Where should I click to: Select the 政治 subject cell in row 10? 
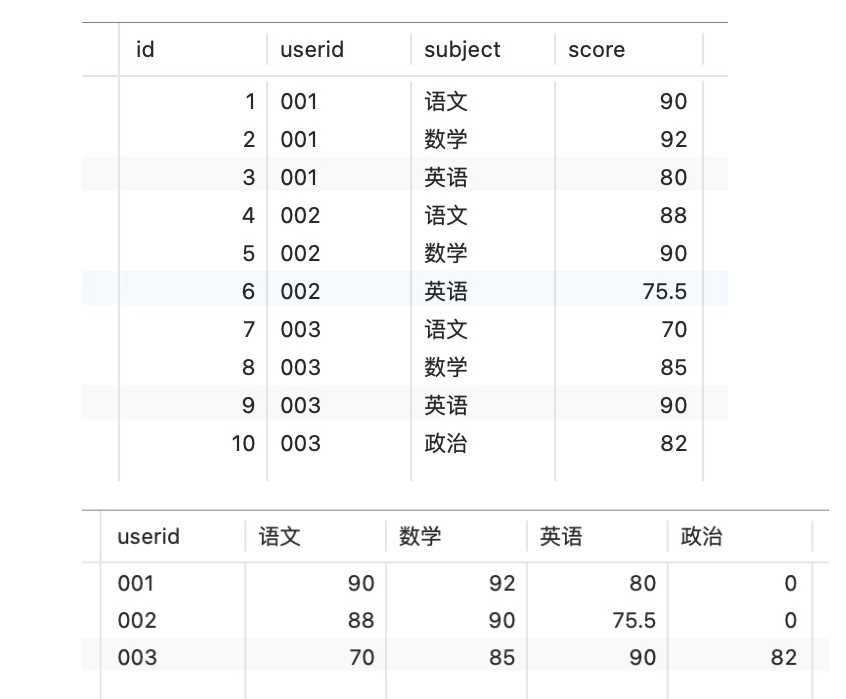(x=446, y=444)
